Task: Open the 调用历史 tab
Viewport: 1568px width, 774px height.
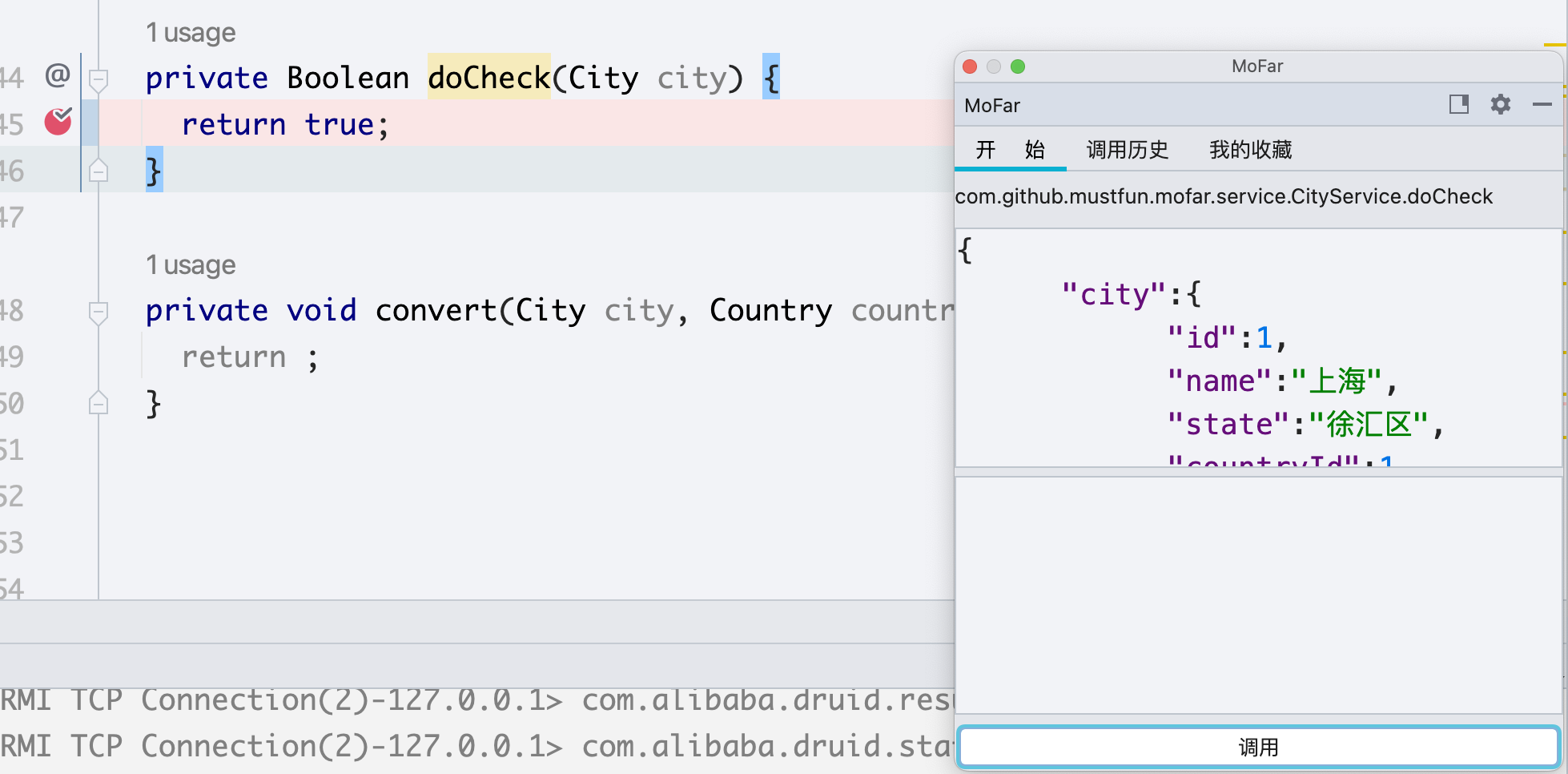Action: (x=1127, y=150)
